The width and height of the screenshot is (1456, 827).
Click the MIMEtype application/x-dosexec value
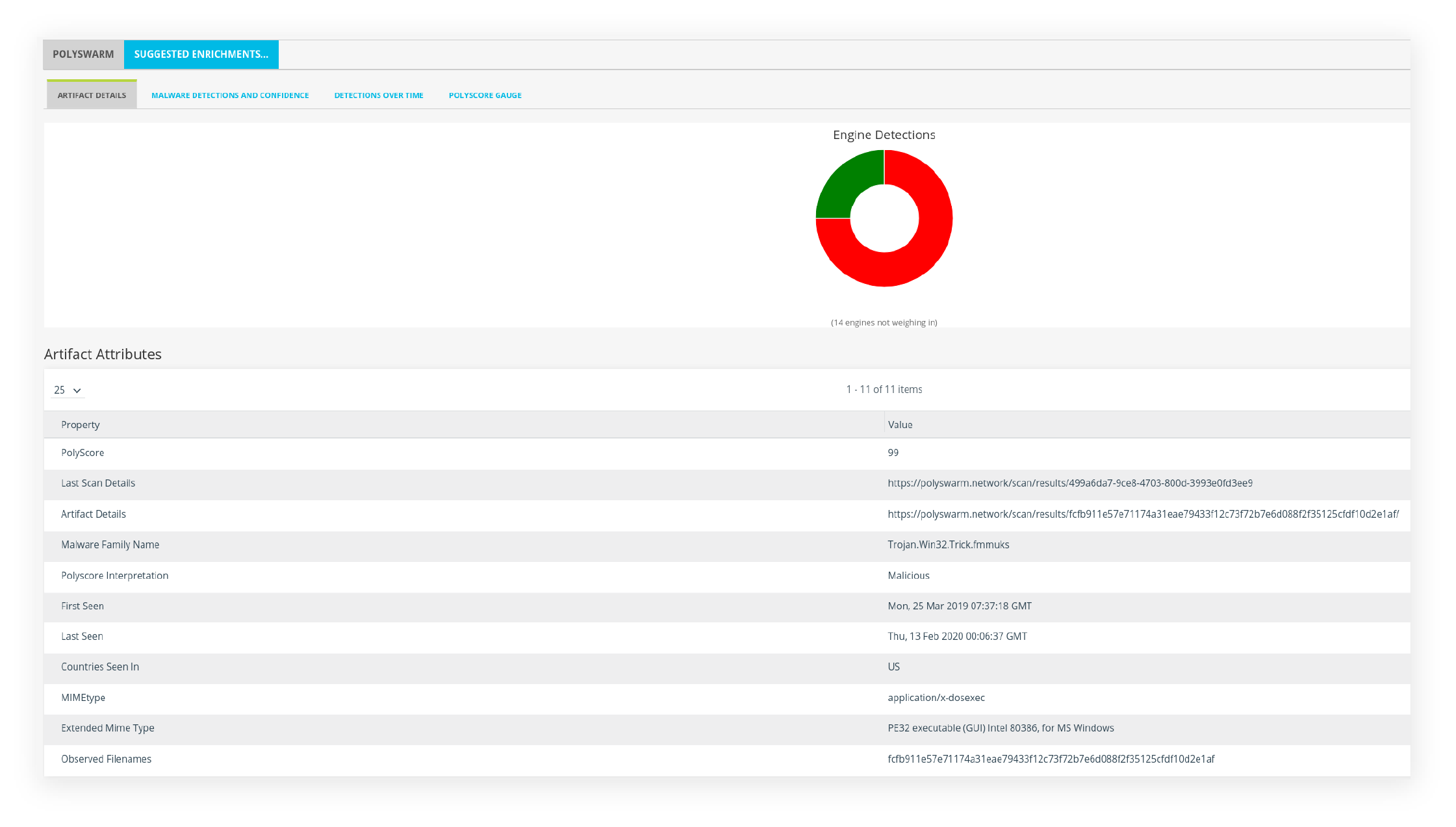(936, 698)
